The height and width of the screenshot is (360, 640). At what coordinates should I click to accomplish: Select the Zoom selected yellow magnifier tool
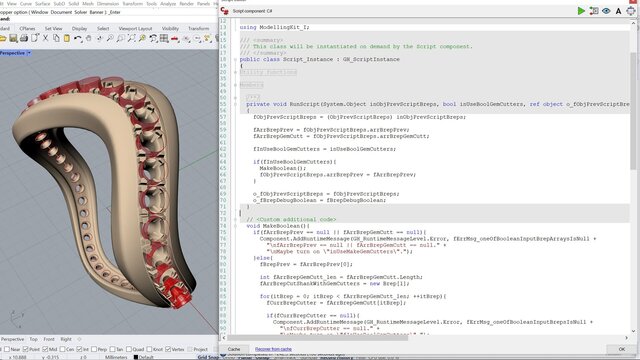(142, 38)
